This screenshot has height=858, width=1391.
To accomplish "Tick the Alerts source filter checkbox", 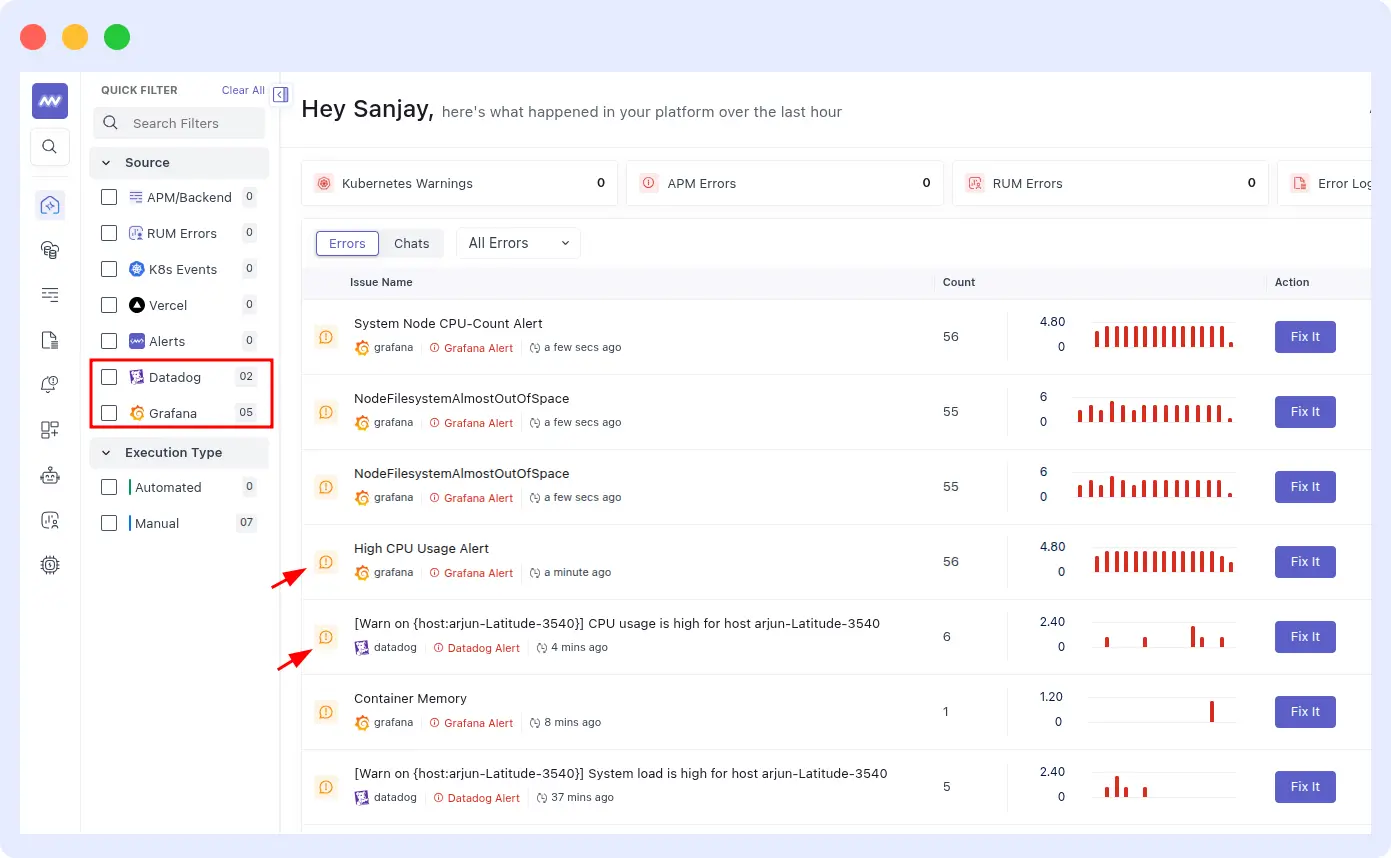I will coord(109,341).
